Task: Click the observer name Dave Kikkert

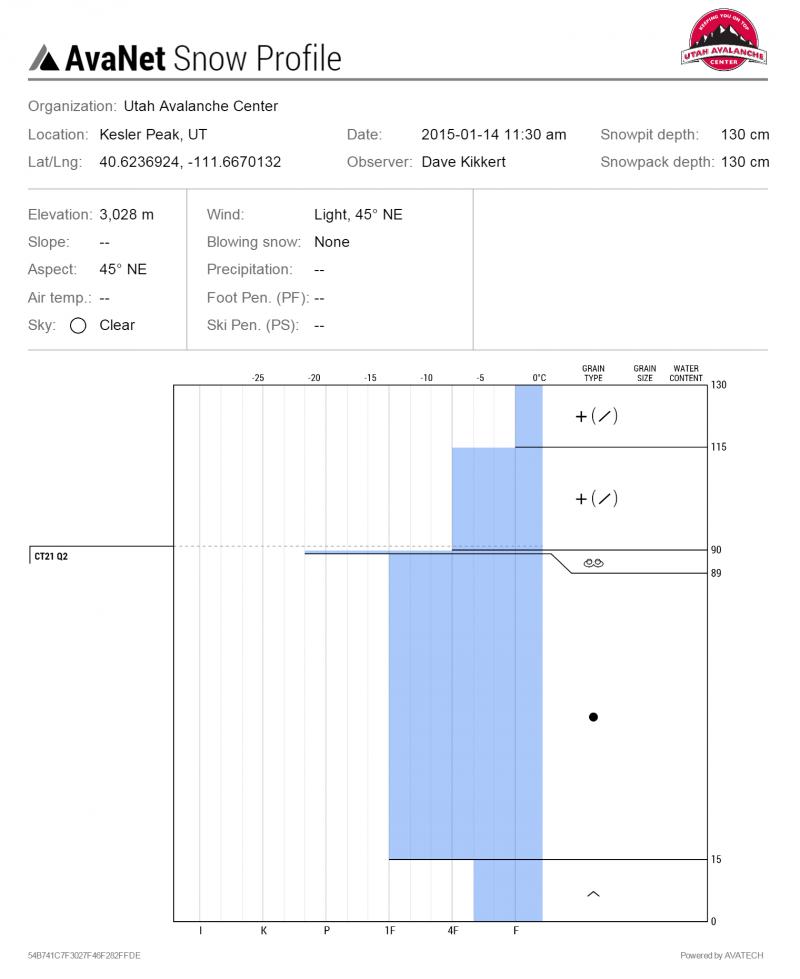Action: (463, 162)
